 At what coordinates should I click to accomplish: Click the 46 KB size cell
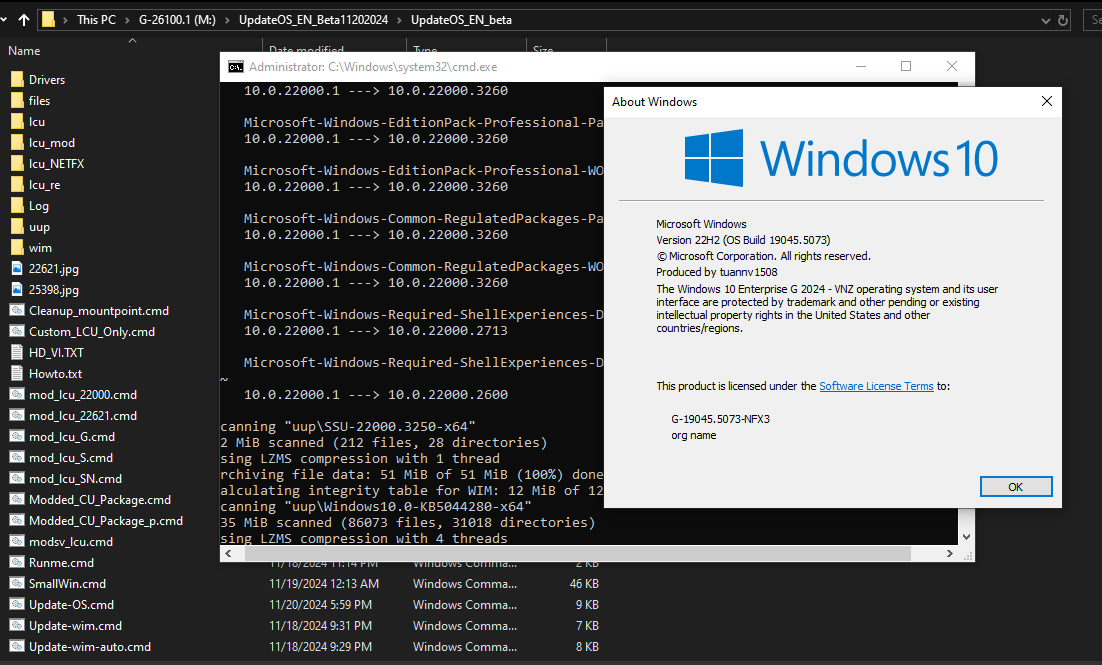[x=584, y=583]
